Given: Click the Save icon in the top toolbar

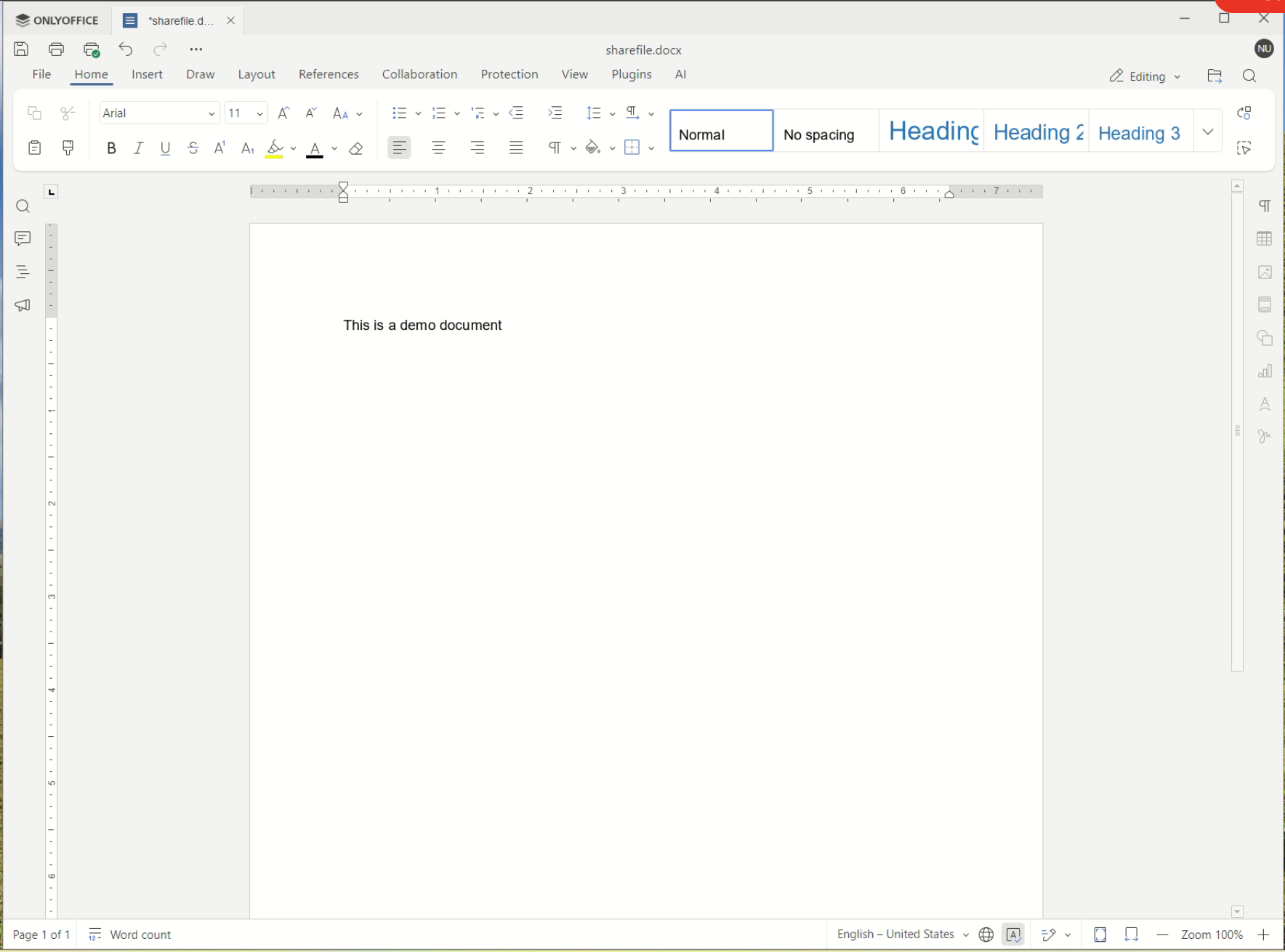Looking at the screenshot, I should point(21,49).
